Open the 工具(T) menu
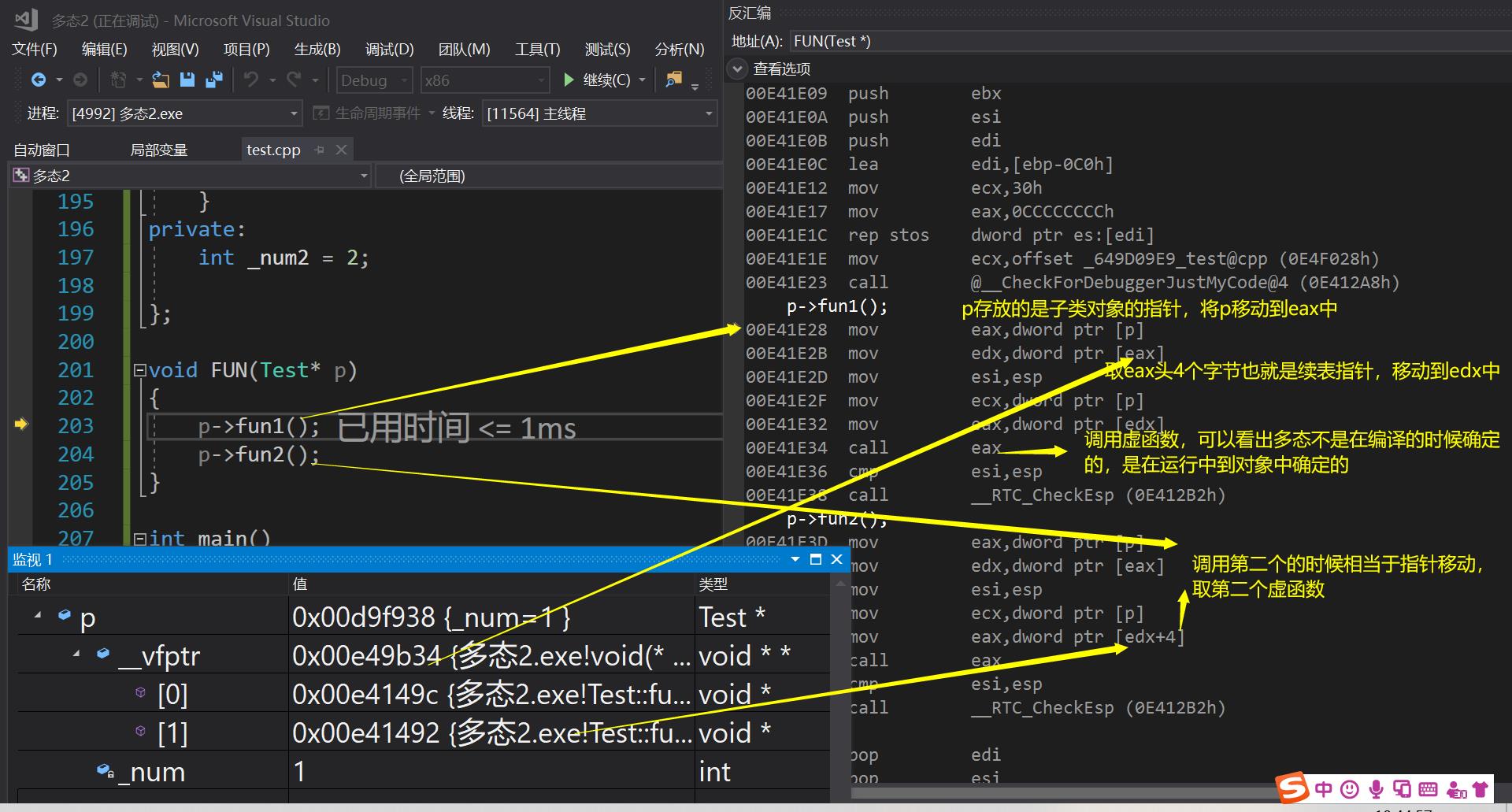Viewport: 1512px width, 812px height. [537, 49]
